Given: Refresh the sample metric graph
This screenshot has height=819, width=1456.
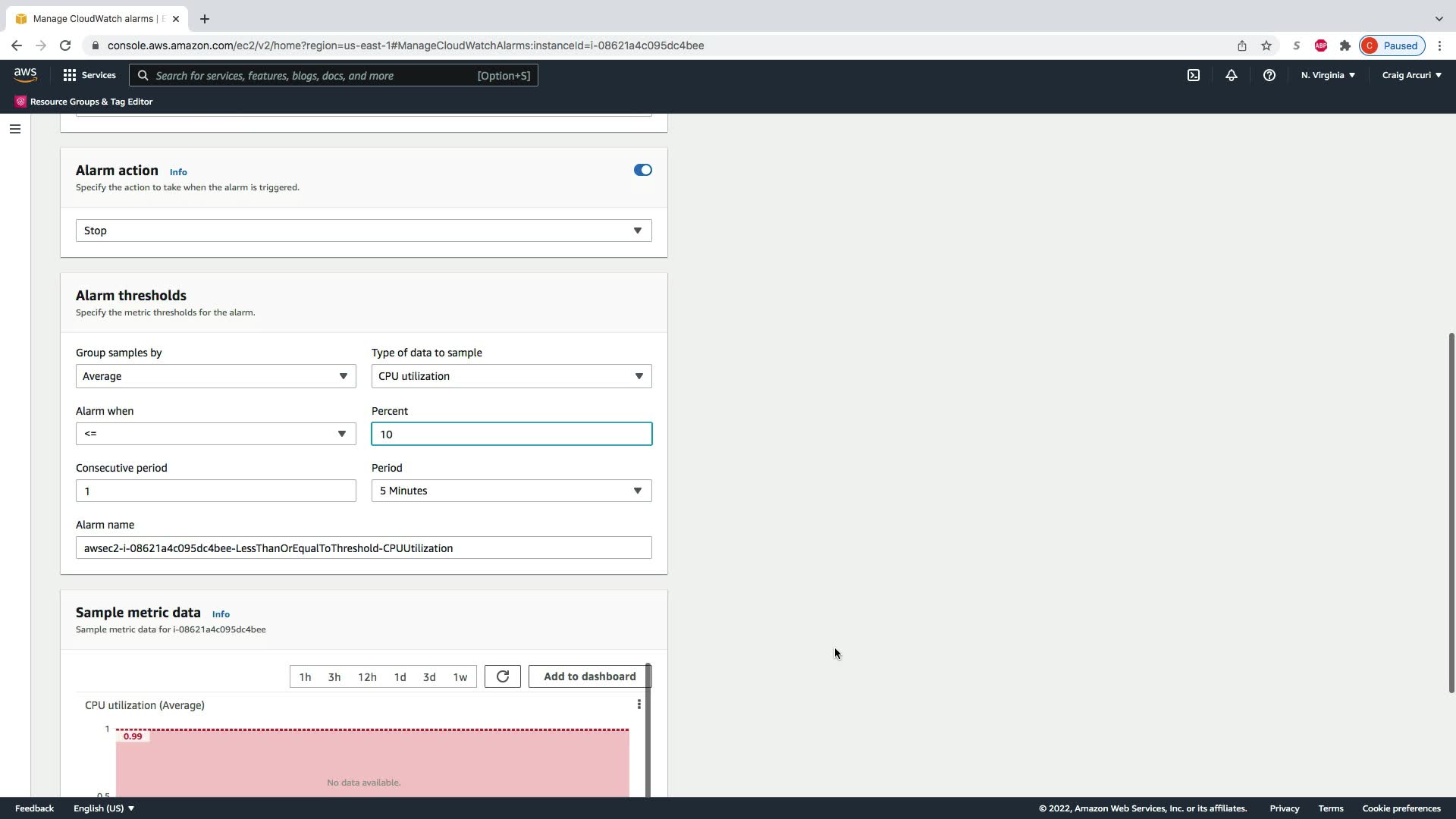Looking at the screenshot, I should pyautogui.click(x=502, y=676).
